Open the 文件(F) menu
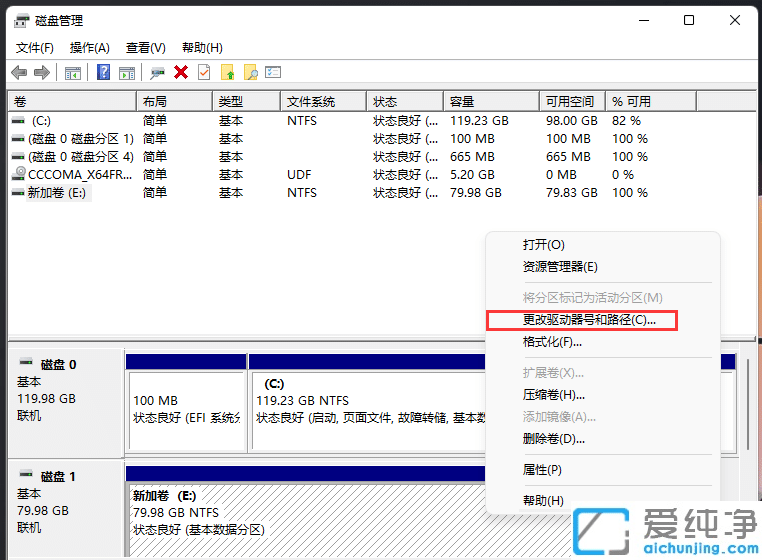The width and height of the screenshot is (762, 560). [35, 48]
